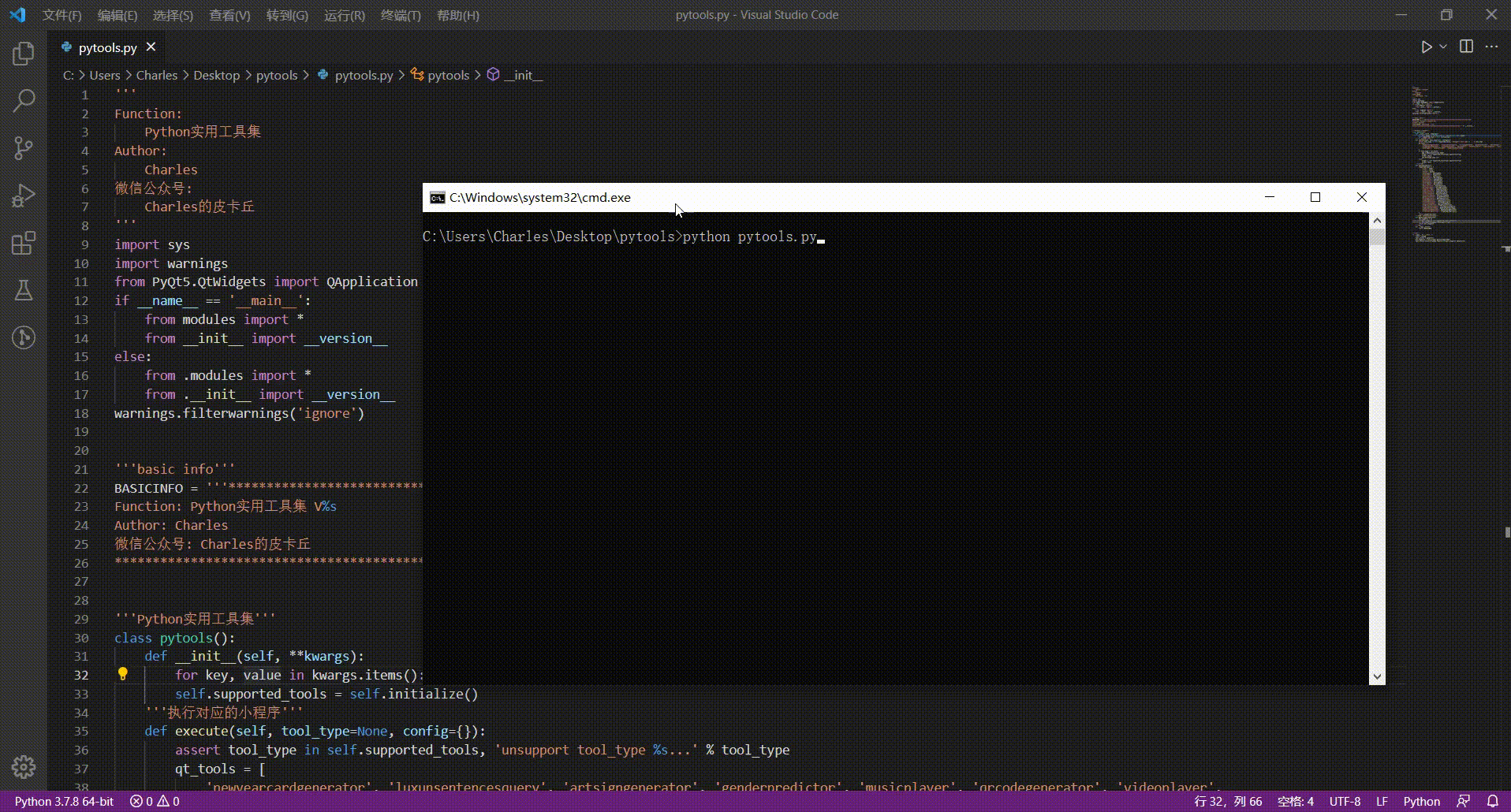Click the editor minimap code overview
Viewport: 1511px width, 812px height.
[x=1455, y=164]
